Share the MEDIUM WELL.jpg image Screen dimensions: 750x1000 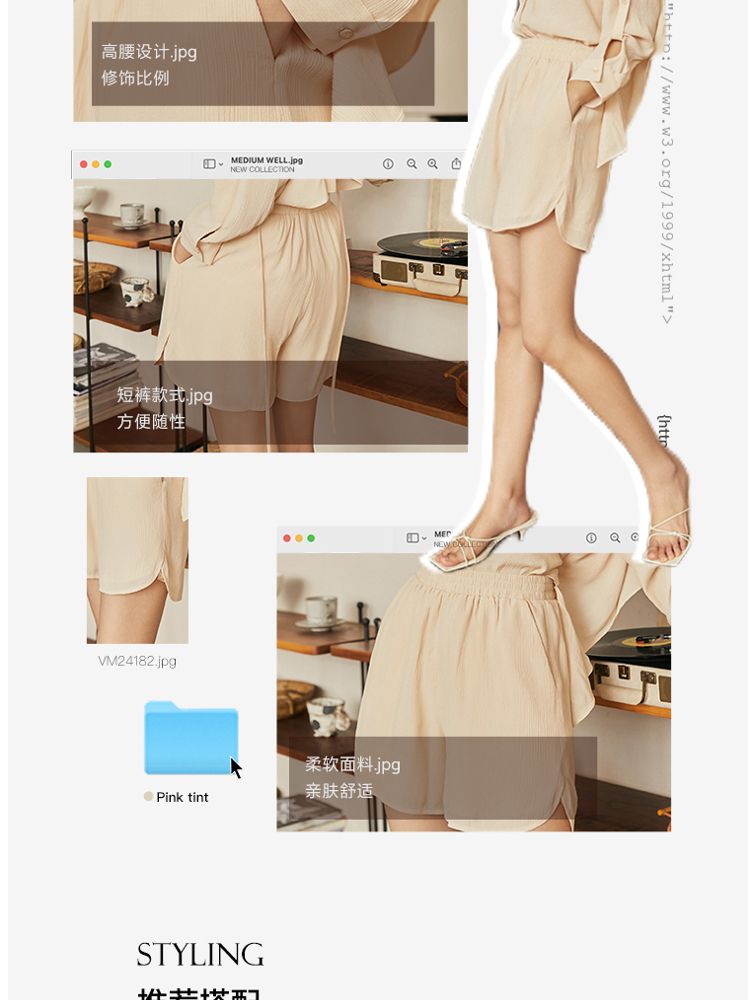click(456, 164)
